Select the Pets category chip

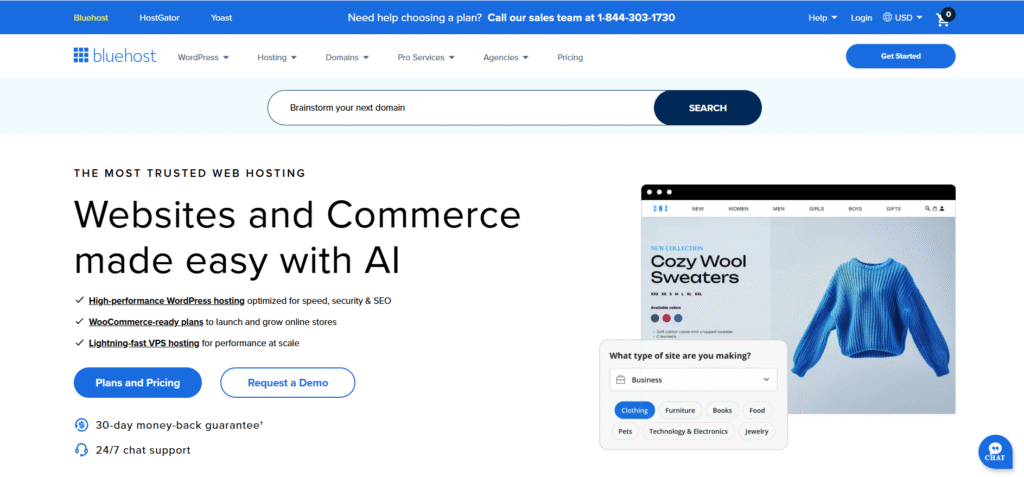tap(625, 431)
